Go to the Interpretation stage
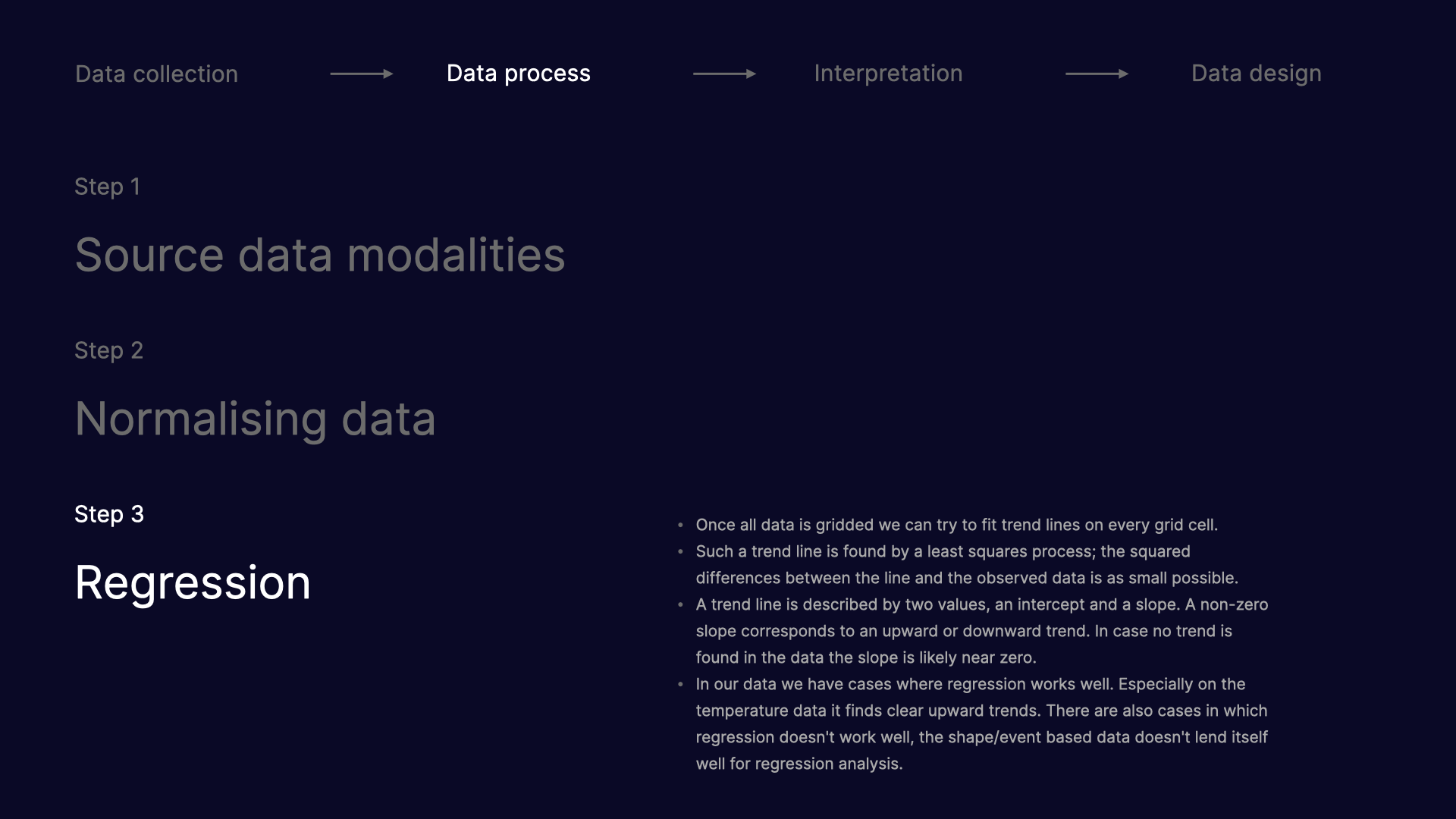 point(888,74)
